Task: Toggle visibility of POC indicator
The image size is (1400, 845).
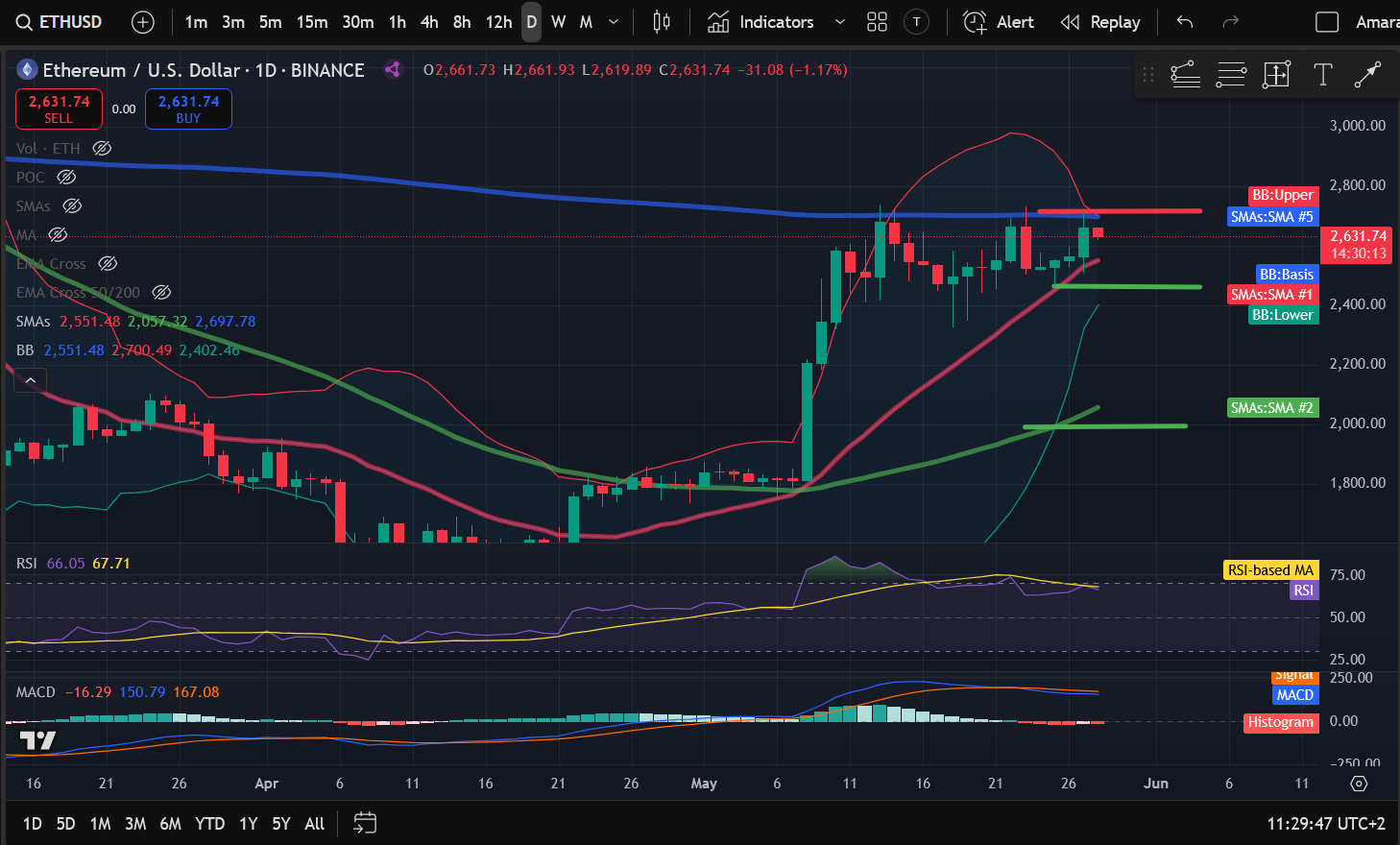Action: click(x=66, y=177)
